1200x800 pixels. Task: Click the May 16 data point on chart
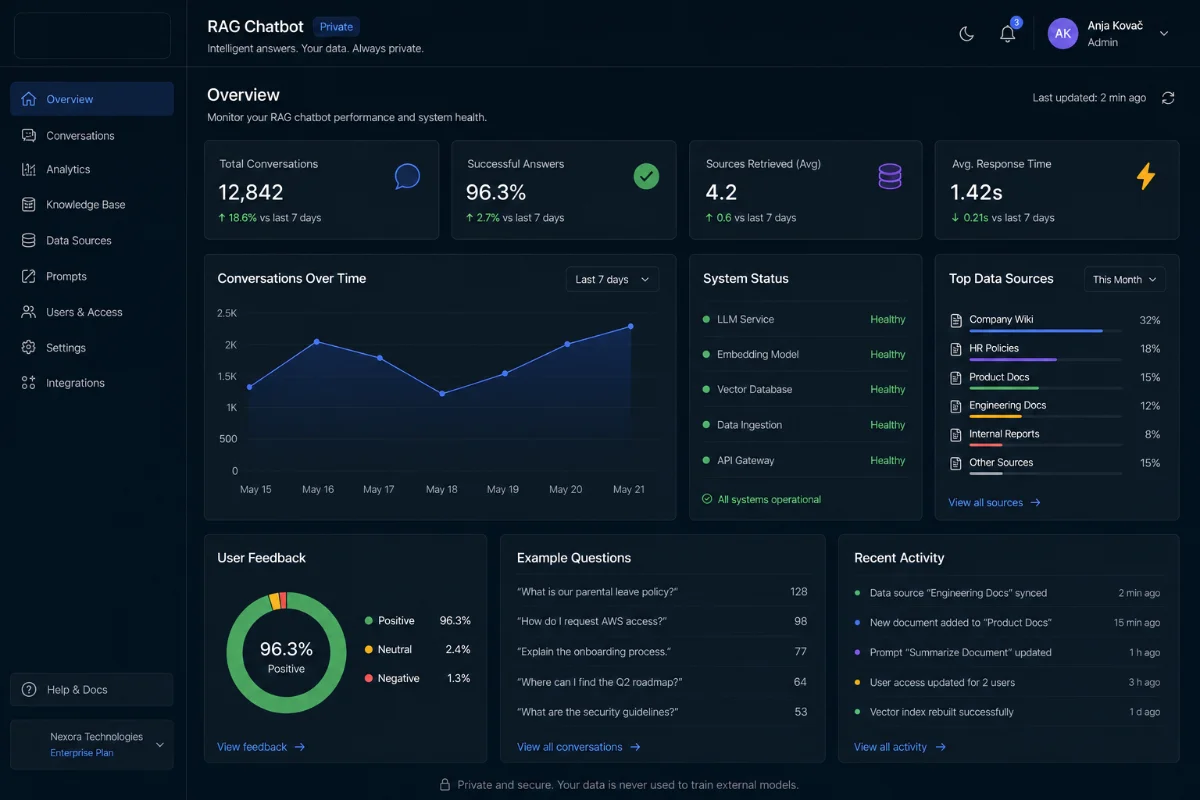pyautogui.click(x=317, y=342)
